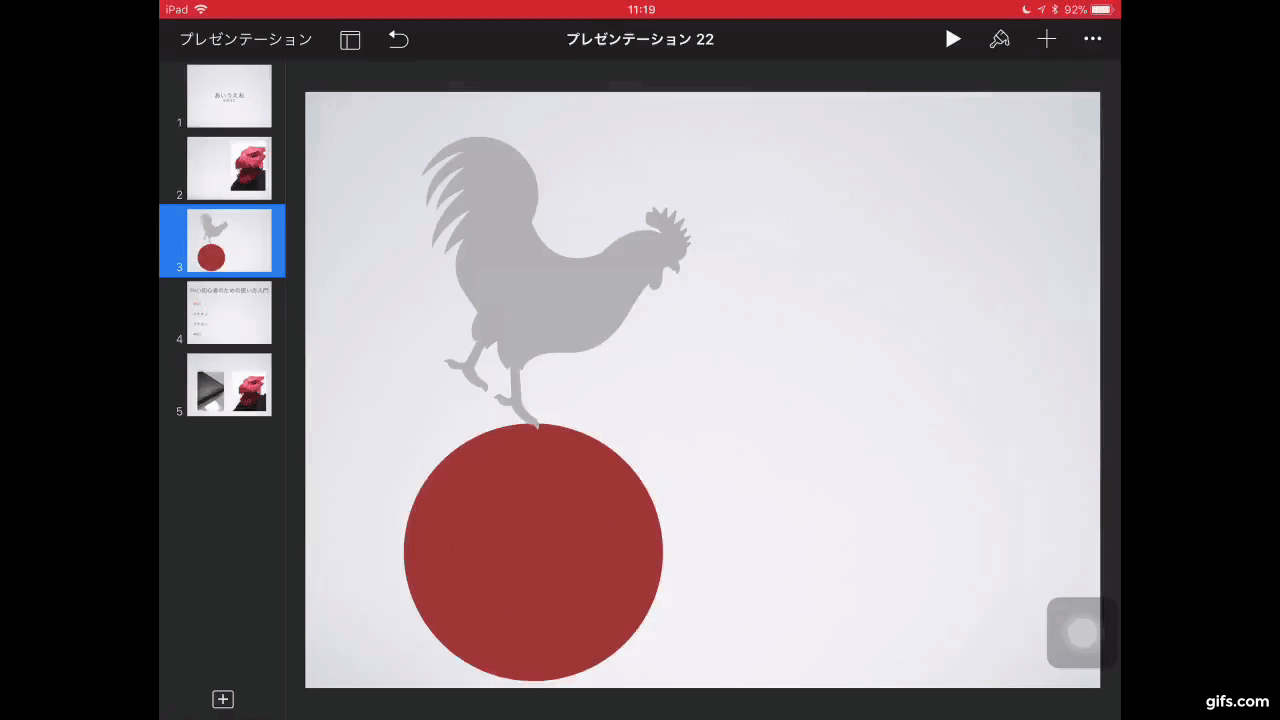
Task: Tap the Insert plus icon in toolbar
Action: [1046, 39]
